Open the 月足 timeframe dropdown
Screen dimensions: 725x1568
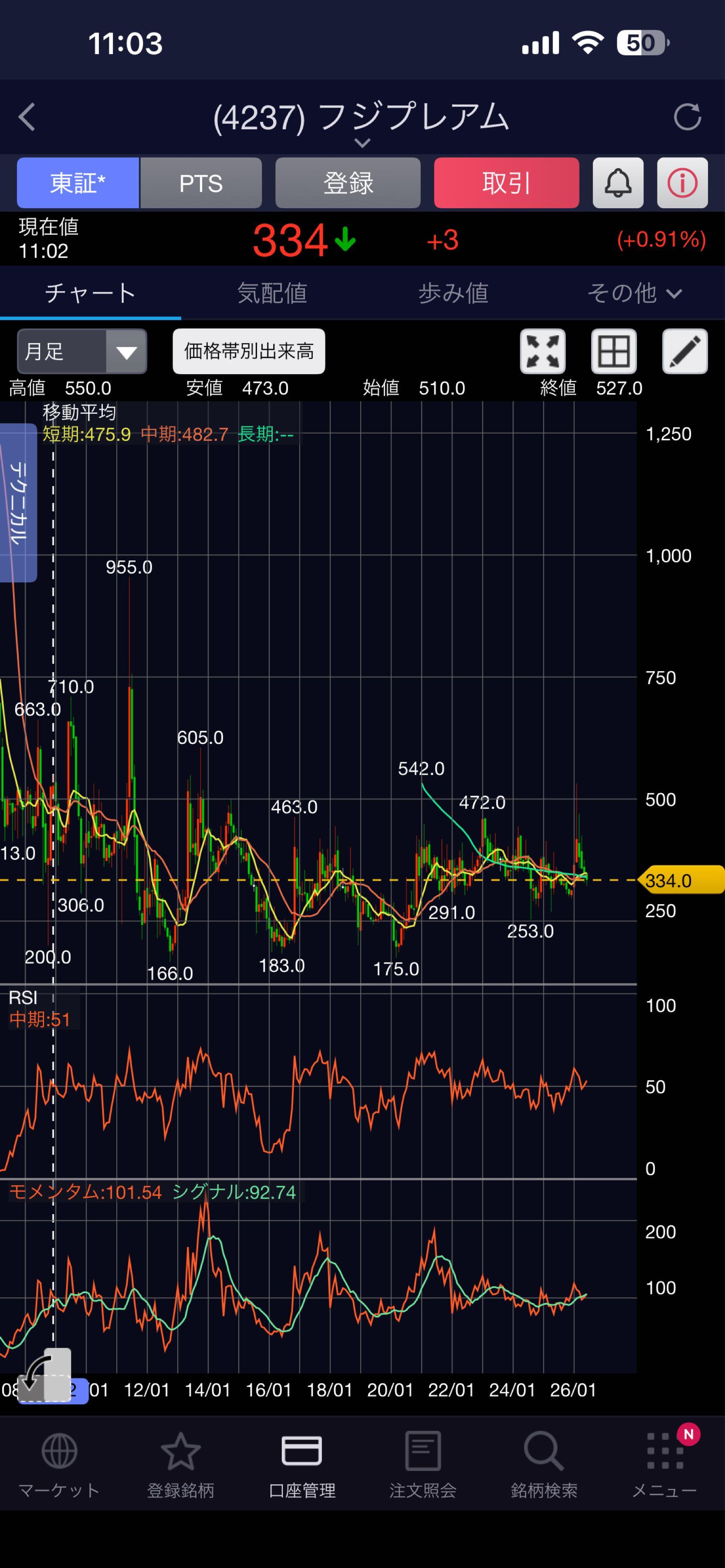pos(82,351)
